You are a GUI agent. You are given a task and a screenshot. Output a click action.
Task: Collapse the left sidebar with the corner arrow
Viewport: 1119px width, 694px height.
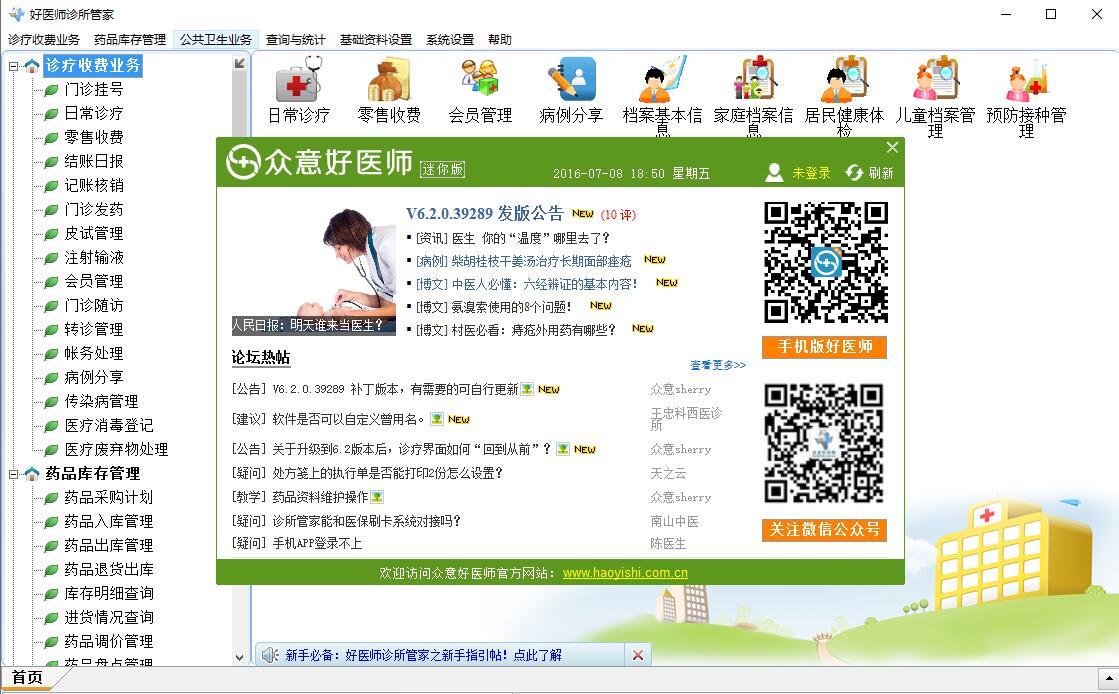point(240,64)
